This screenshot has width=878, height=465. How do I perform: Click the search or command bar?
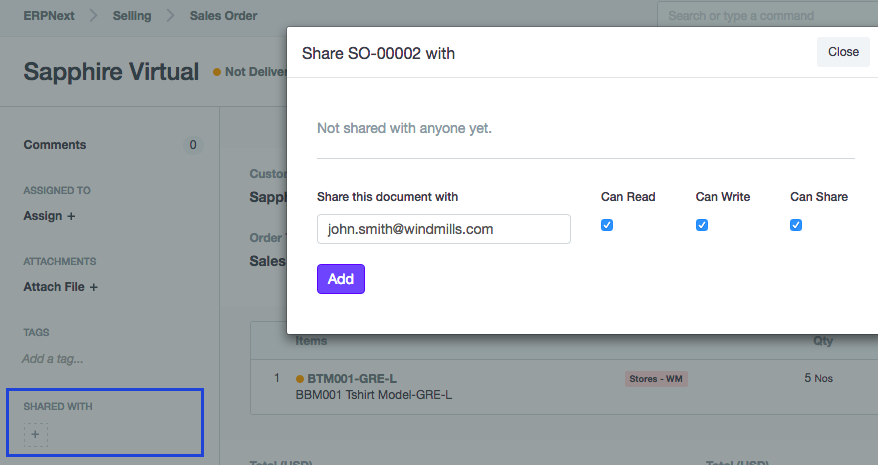tap(765, 16)
